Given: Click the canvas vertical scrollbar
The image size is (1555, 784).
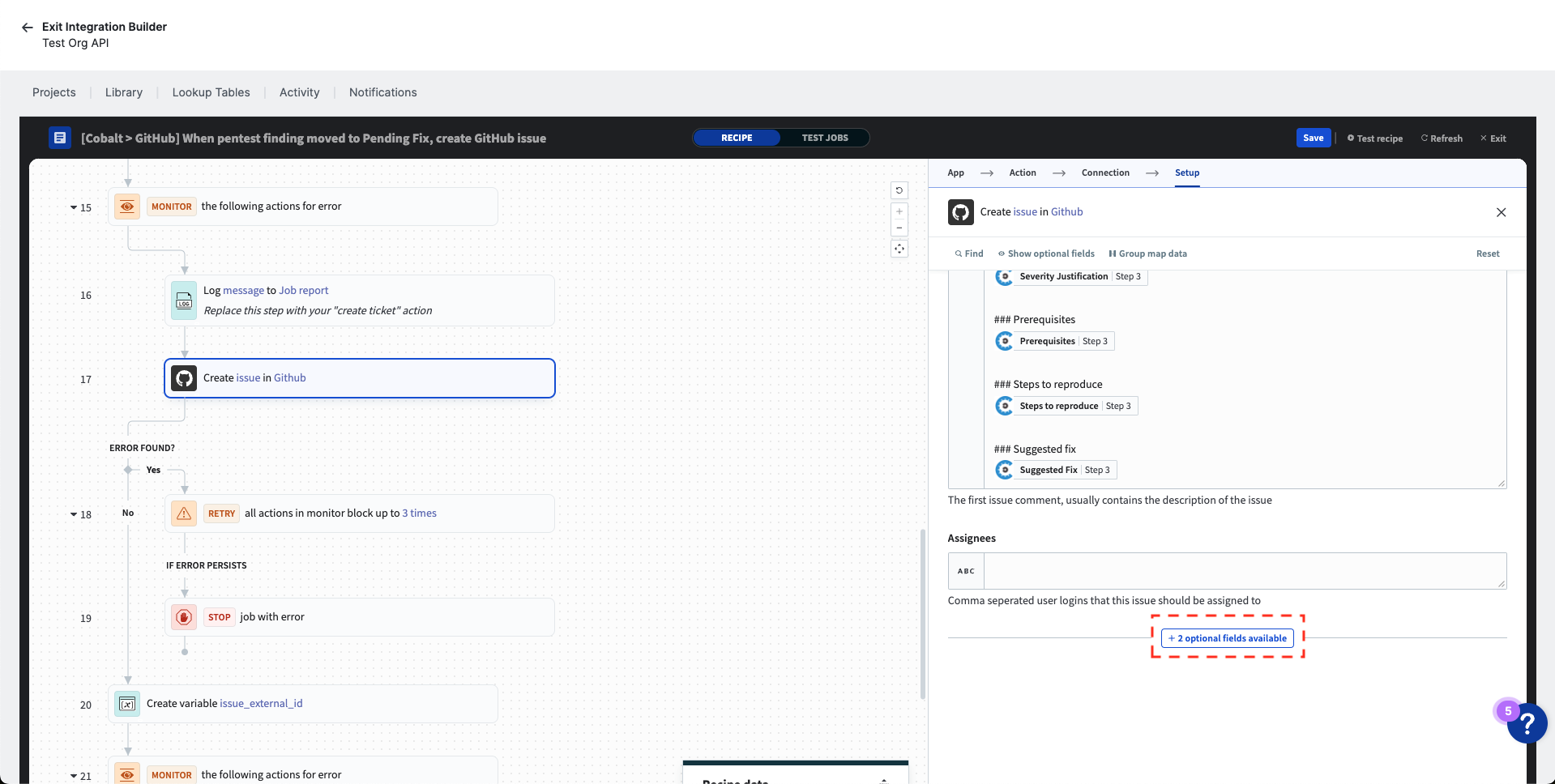Looking at the screenshot, I should click(x=922, y=614).
